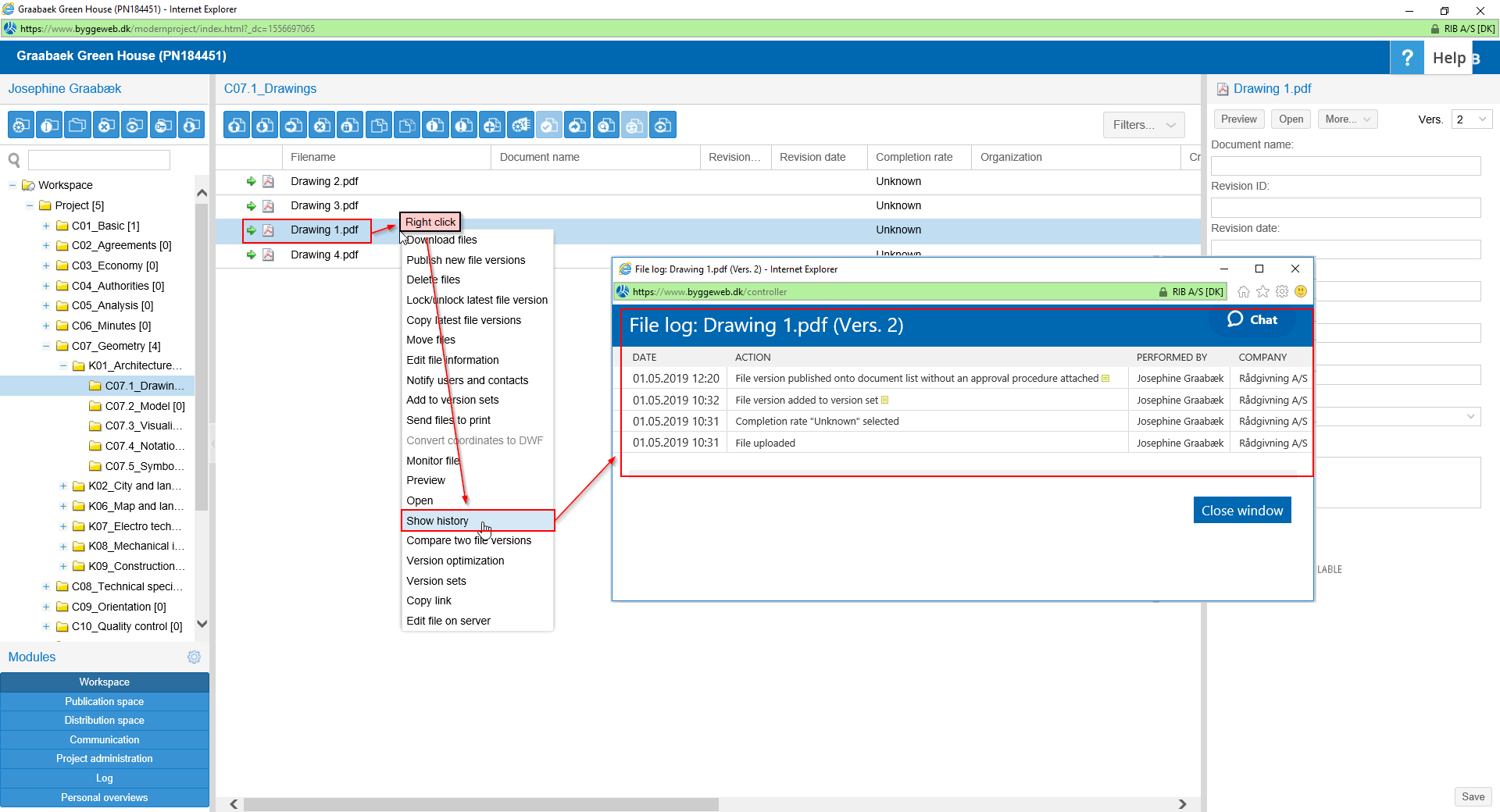This screenshot has height=812, width=1500.
Task: Click the preview eye icon in file toolbar
Action: 663,125
